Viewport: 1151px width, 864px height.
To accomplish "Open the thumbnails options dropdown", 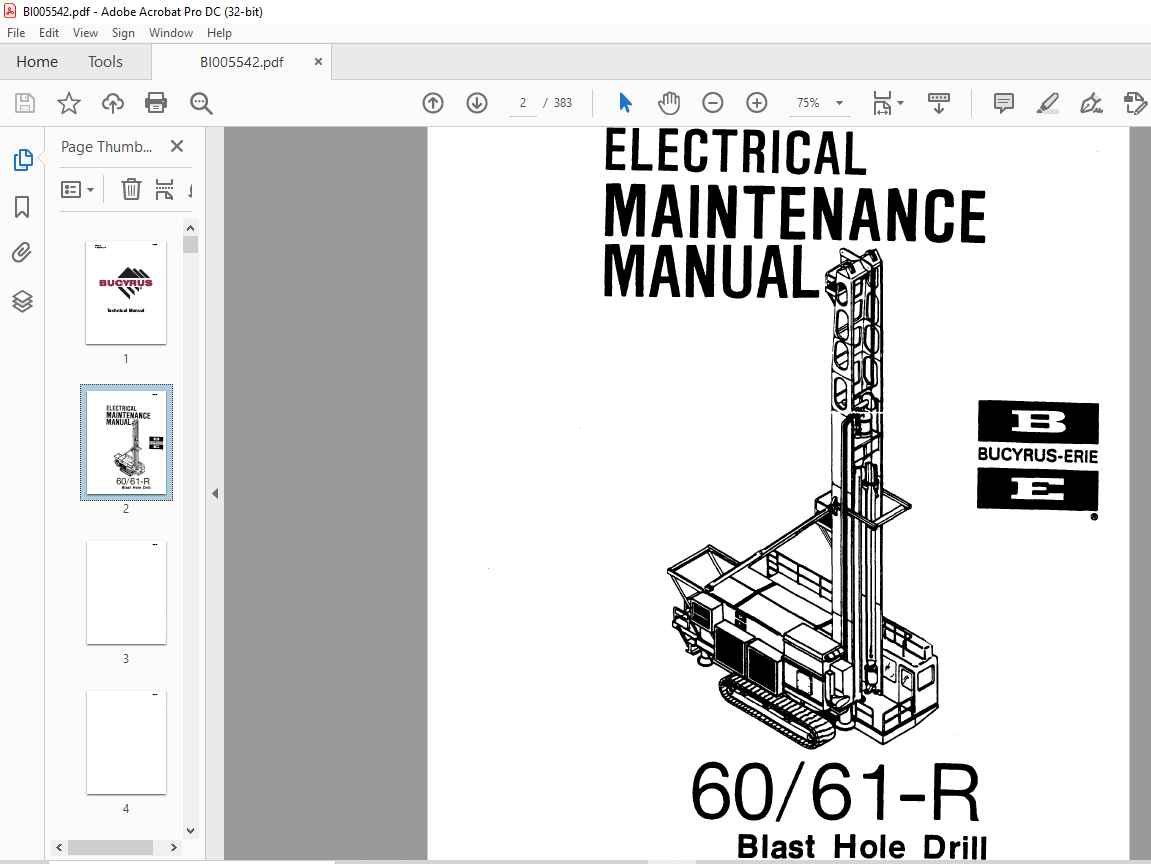I will 77,190.
